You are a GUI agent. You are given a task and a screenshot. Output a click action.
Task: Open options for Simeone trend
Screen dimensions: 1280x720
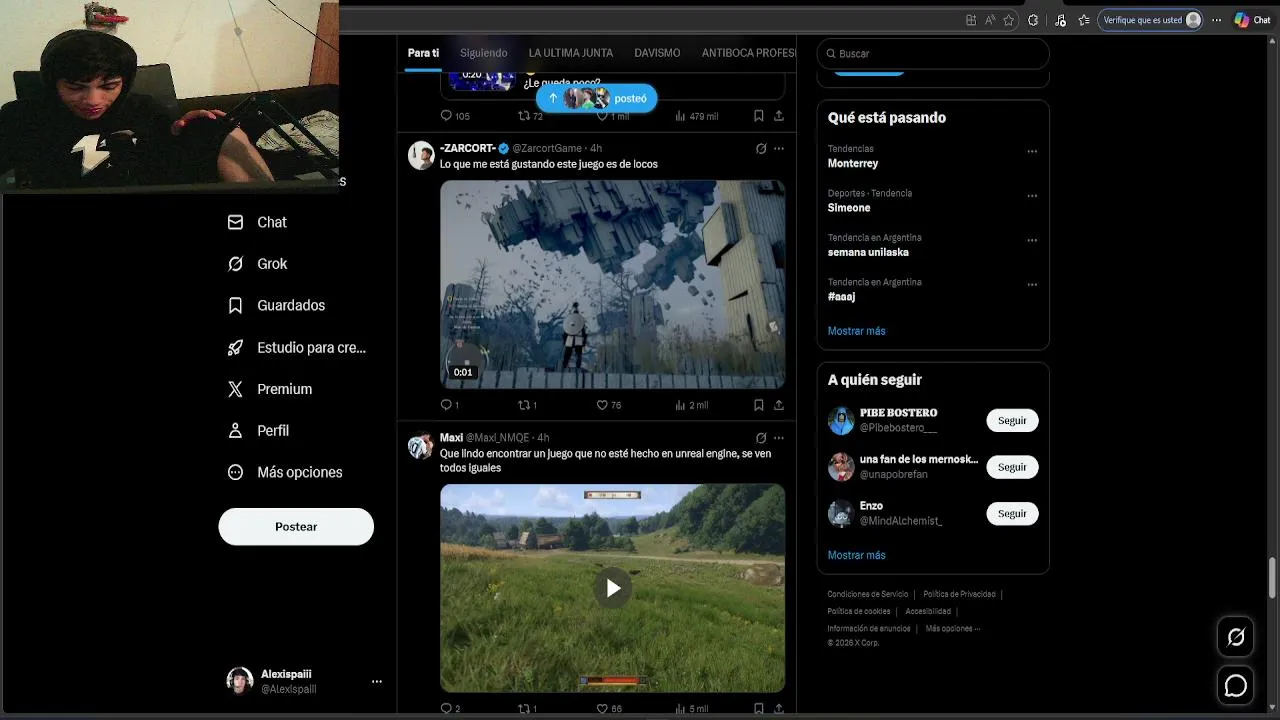1032,196
